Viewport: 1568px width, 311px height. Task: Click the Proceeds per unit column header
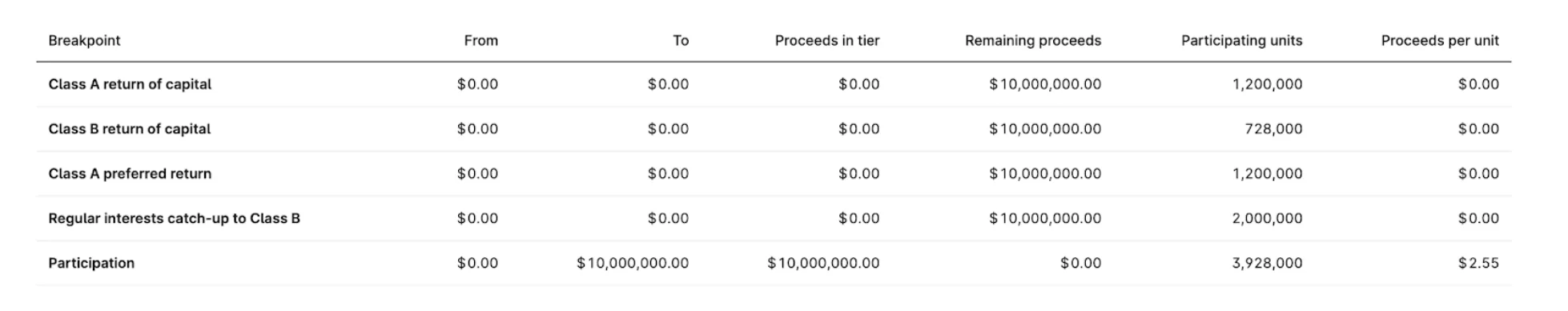[x=1439, y=41]
